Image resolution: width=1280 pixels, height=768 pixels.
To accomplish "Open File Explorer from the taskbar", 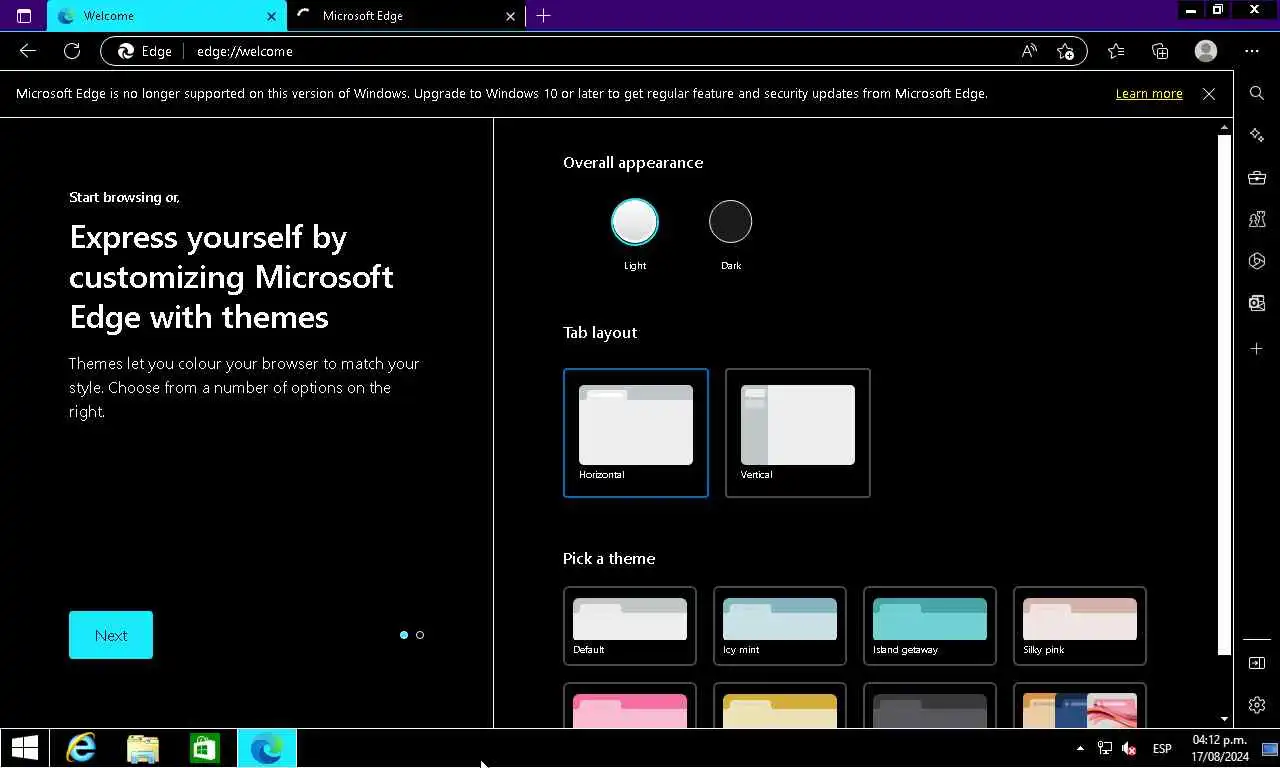I will pos(143,748).
